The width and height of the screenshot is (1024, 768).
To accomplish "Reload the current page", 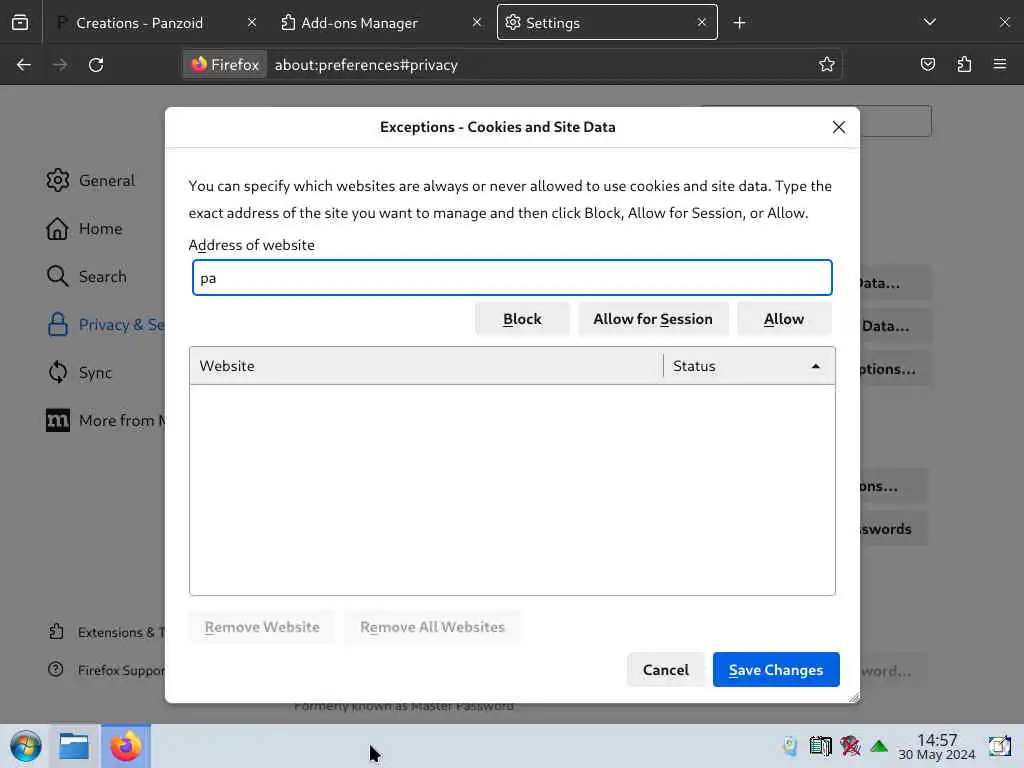I will (x=96, y=65).
